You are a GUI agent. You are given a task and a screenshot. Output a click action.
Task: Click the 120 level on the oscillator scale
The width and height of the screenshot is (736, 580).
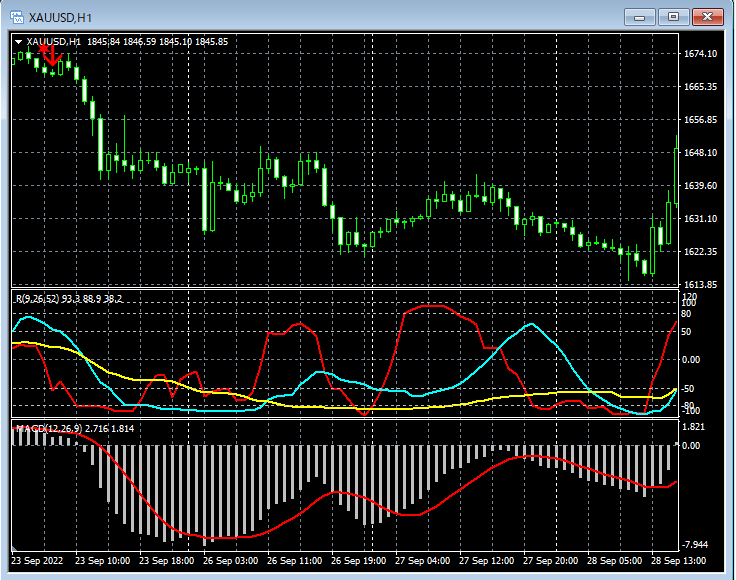coord(689,297)
